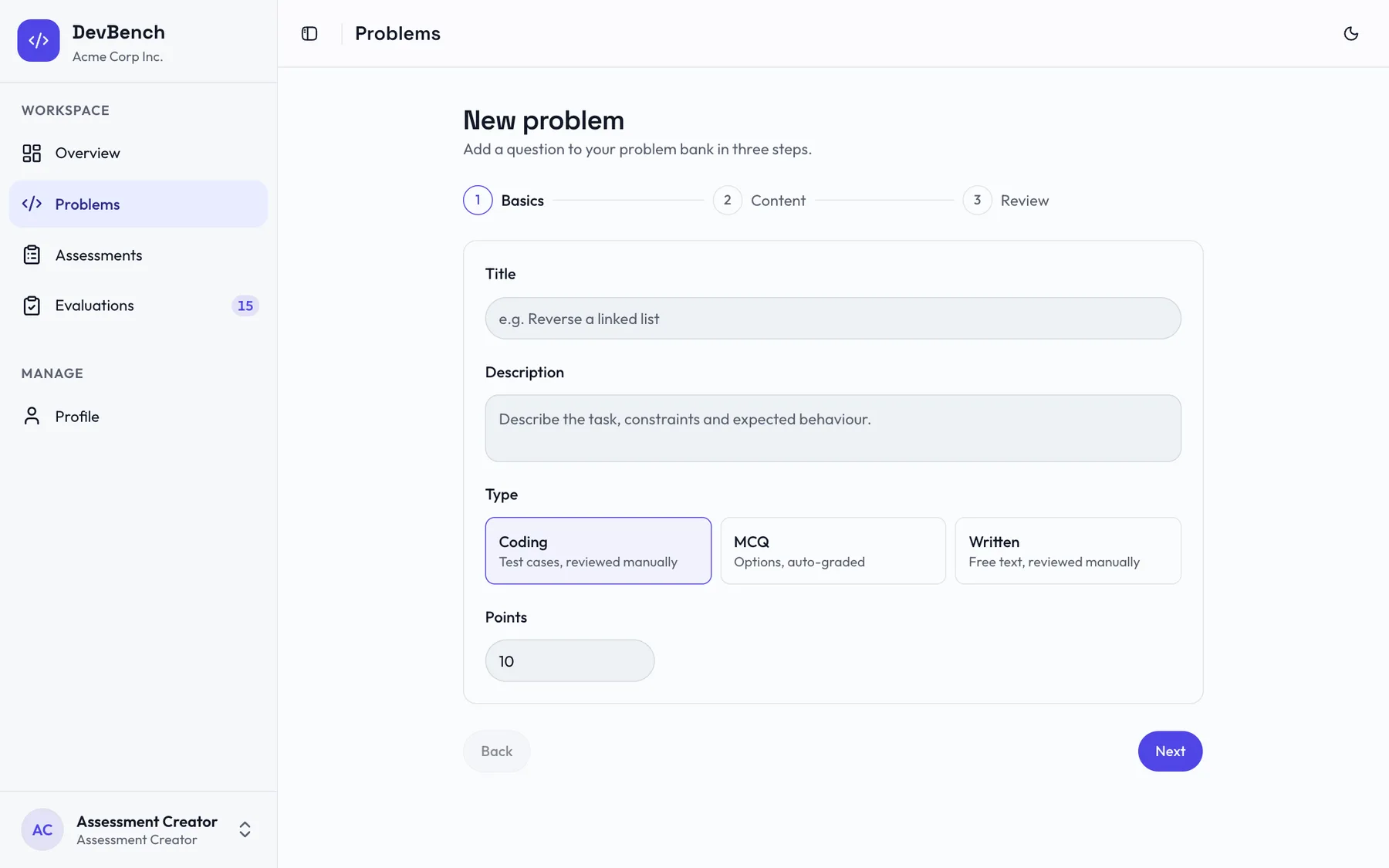1389x868 pixels.
Task: Toggle the sidebar panel icon
Action: click(309, 33)
